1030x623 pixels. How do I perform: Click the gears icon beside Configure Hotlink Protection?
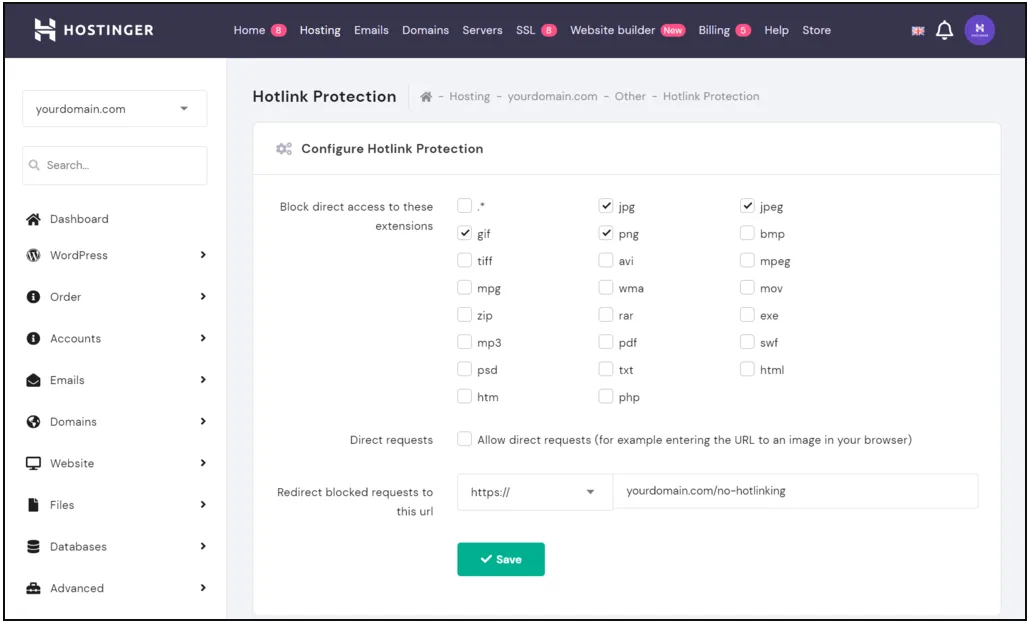point(284,149)
